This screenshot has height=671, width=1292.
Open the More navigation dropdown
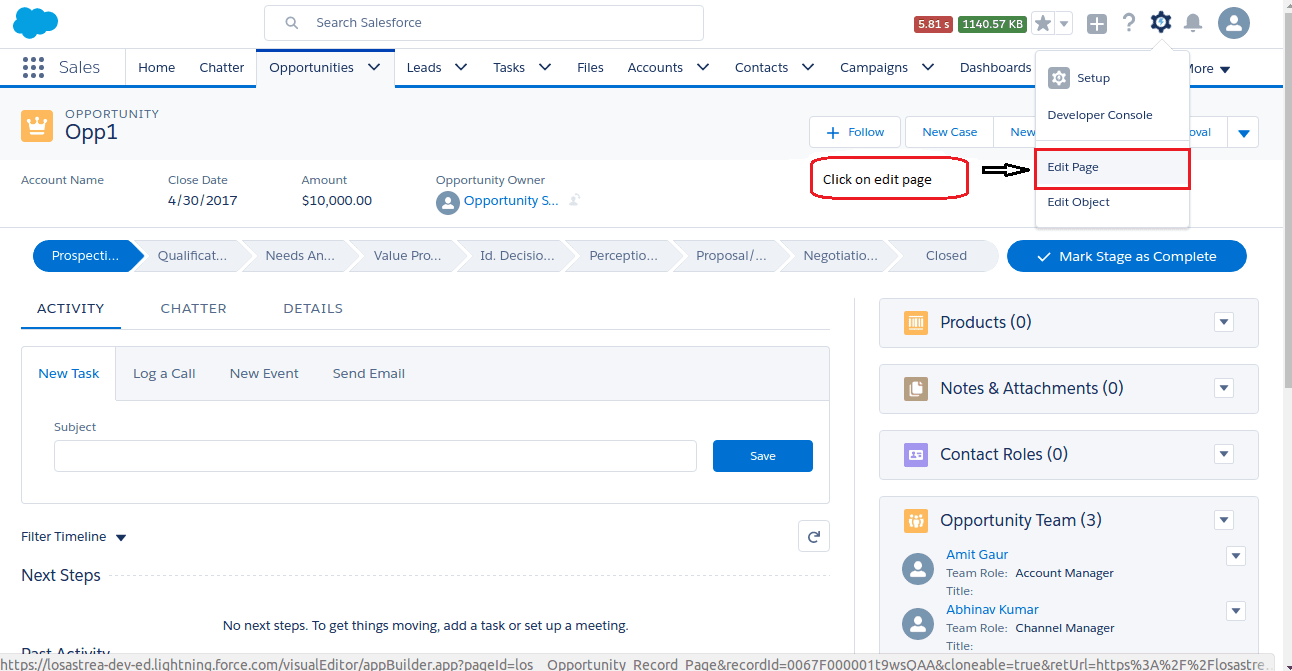1210,69
